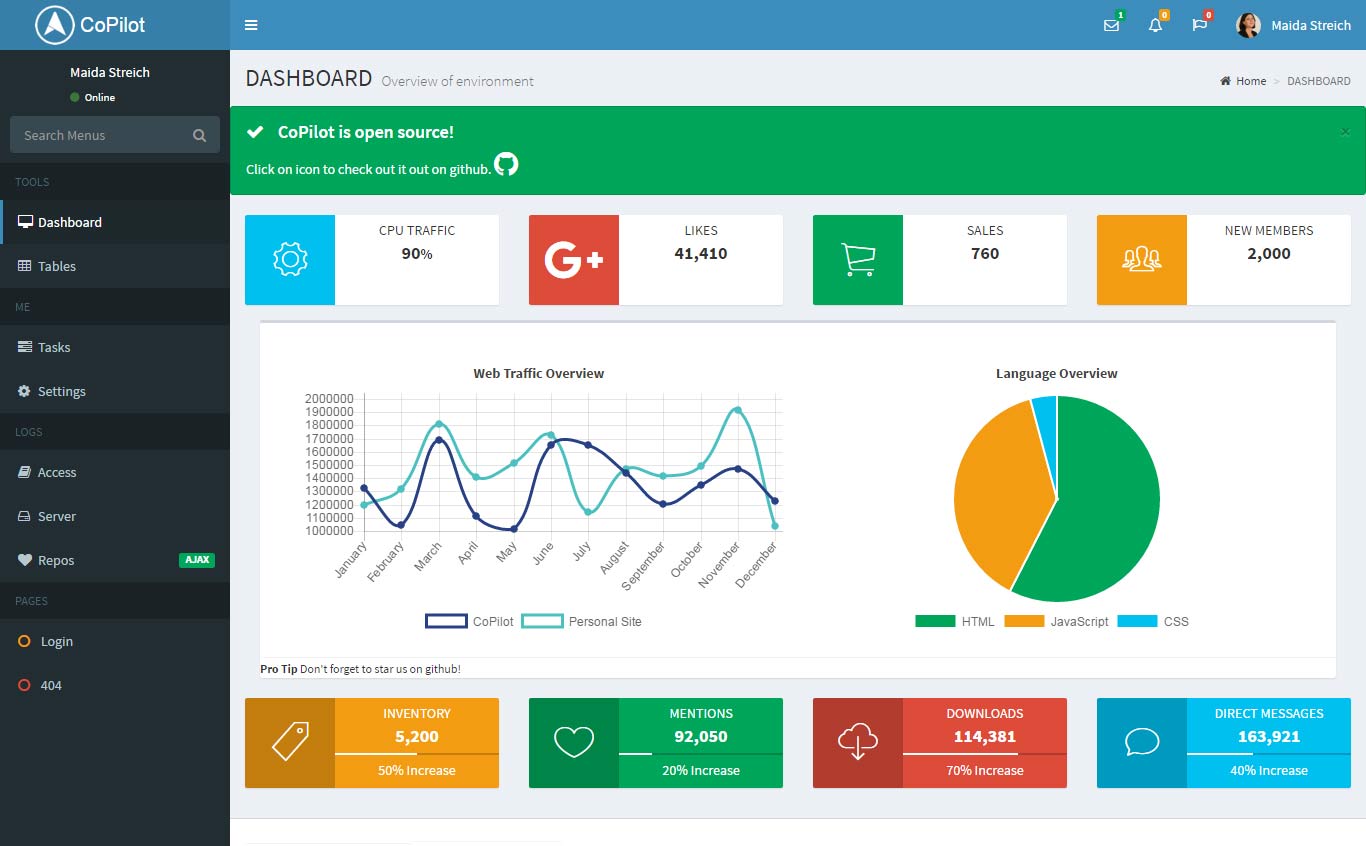
Task: Click the Login circle icon
Action: click(x=25, y=641)
